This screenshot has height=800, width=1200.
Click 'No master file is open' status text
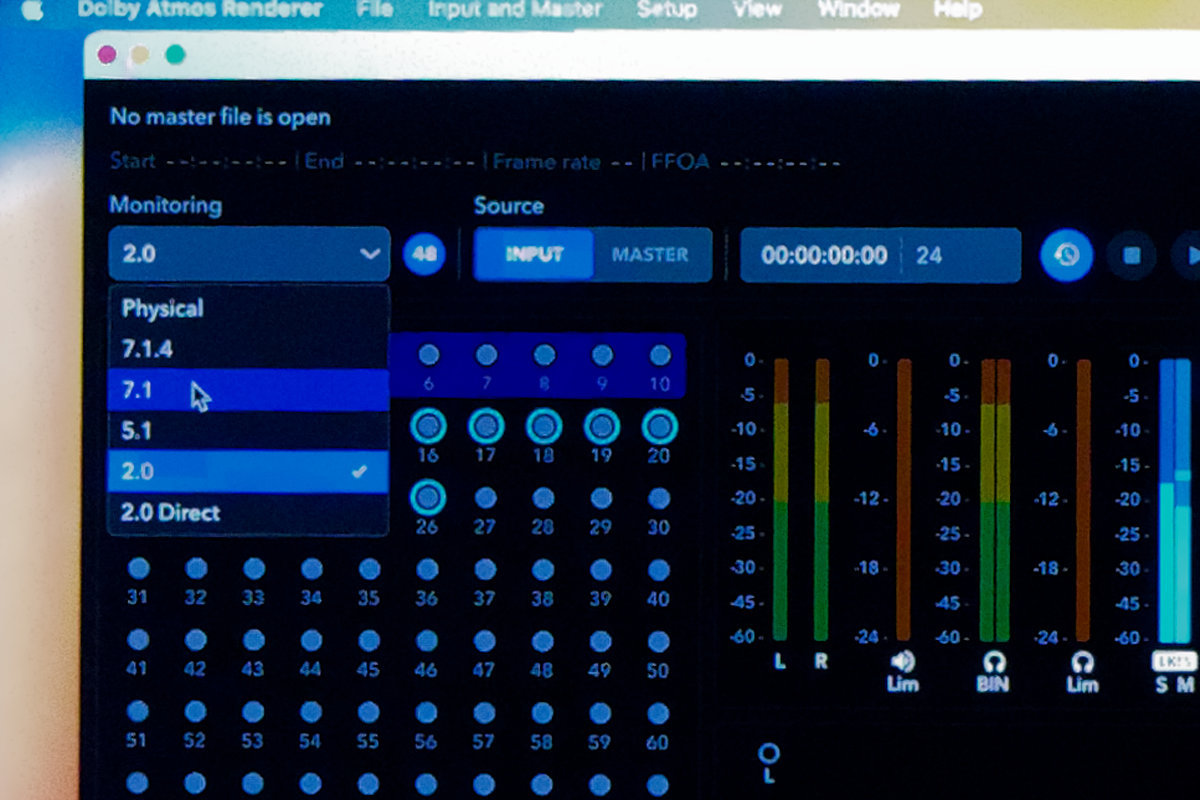(220, 117)
